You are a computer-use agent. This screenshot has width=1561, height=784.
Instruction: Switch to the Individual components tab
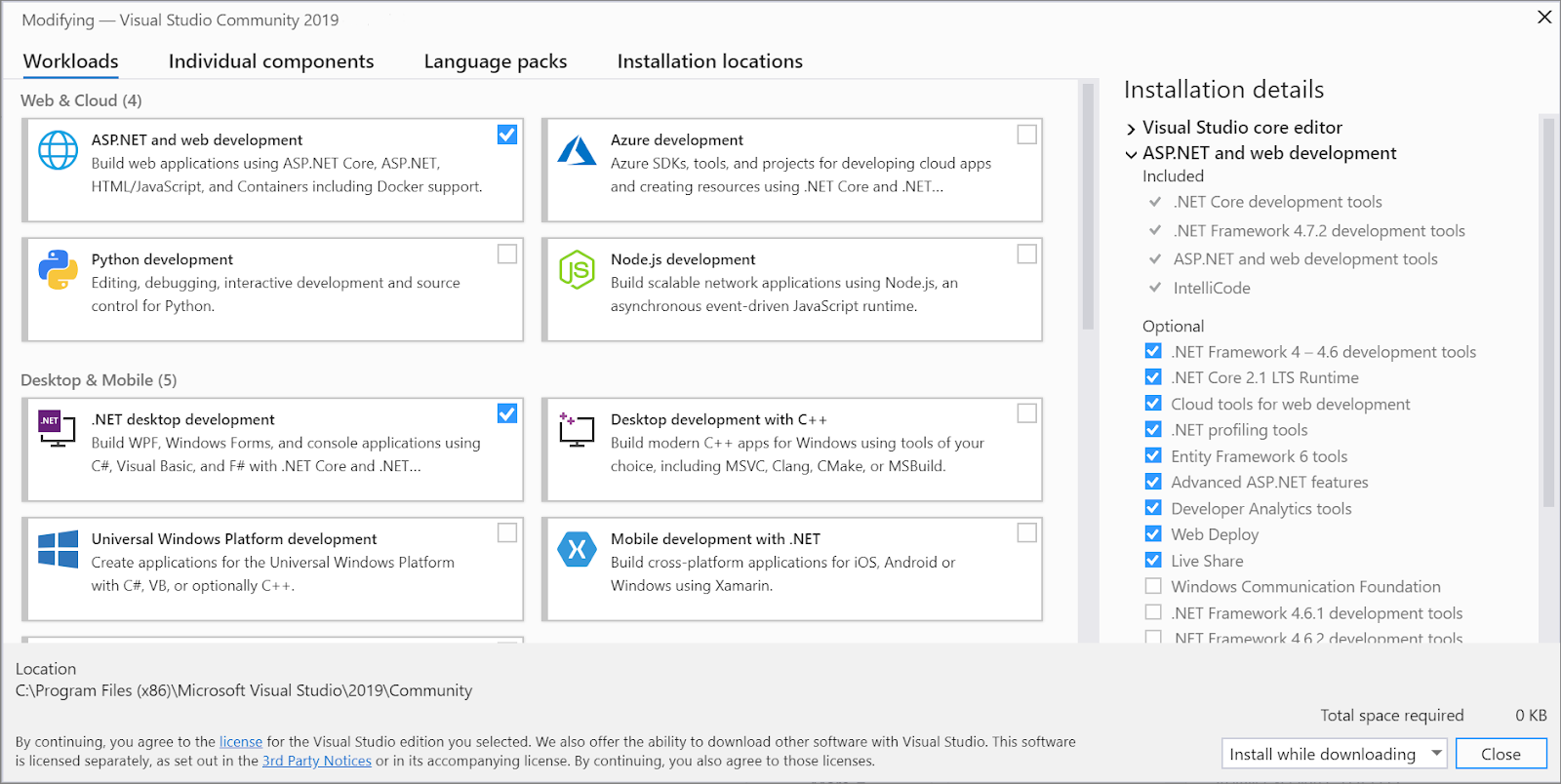(x=271, y=61)
